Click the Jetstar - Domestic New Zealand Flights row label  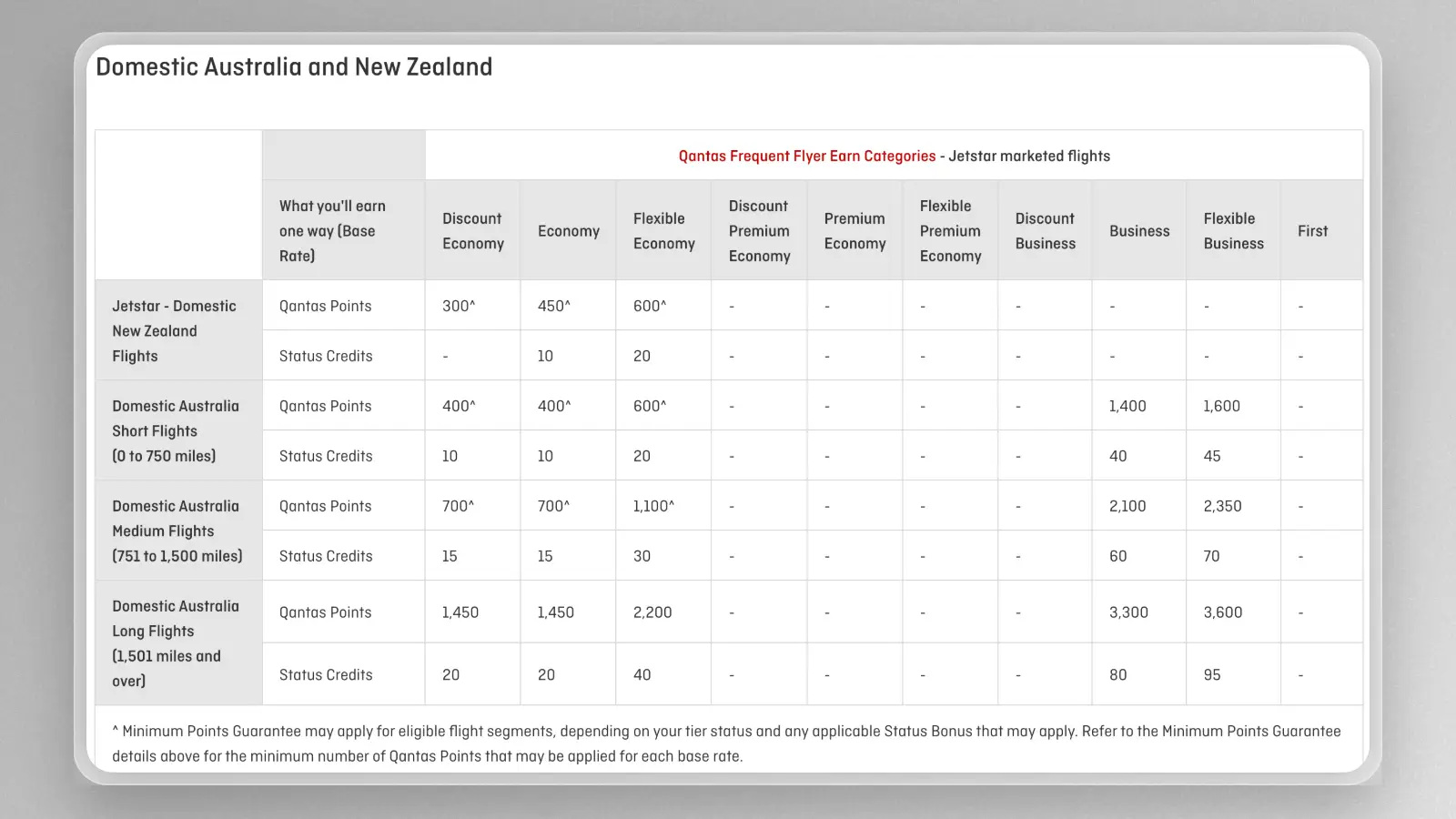(x=178, y=330)
